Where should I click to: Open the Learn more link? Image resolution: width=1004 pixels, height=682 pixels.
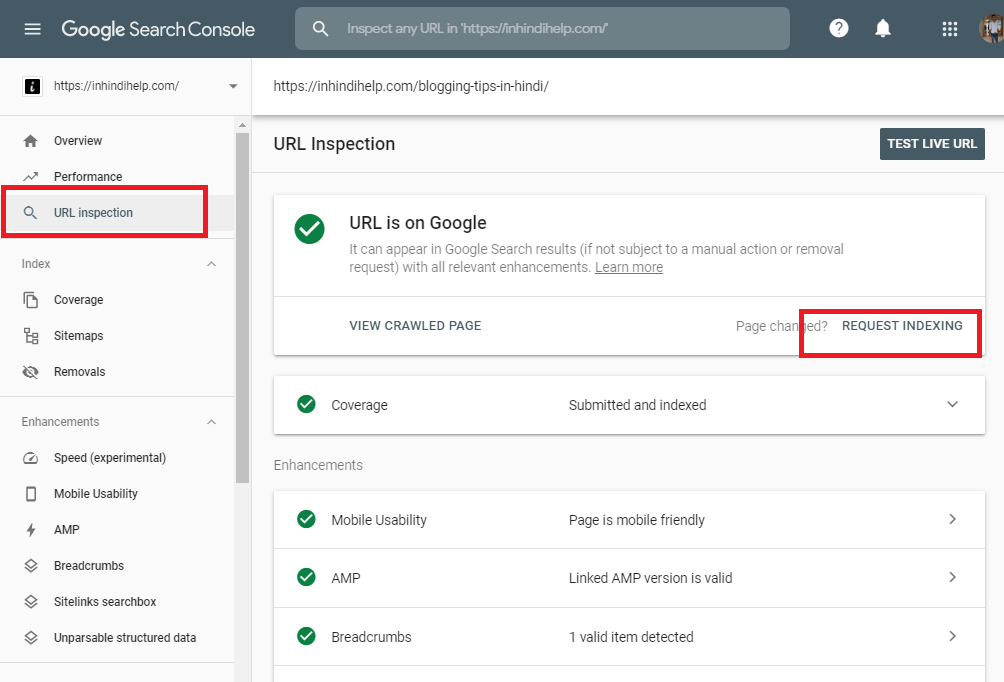[x=629, y=267]
